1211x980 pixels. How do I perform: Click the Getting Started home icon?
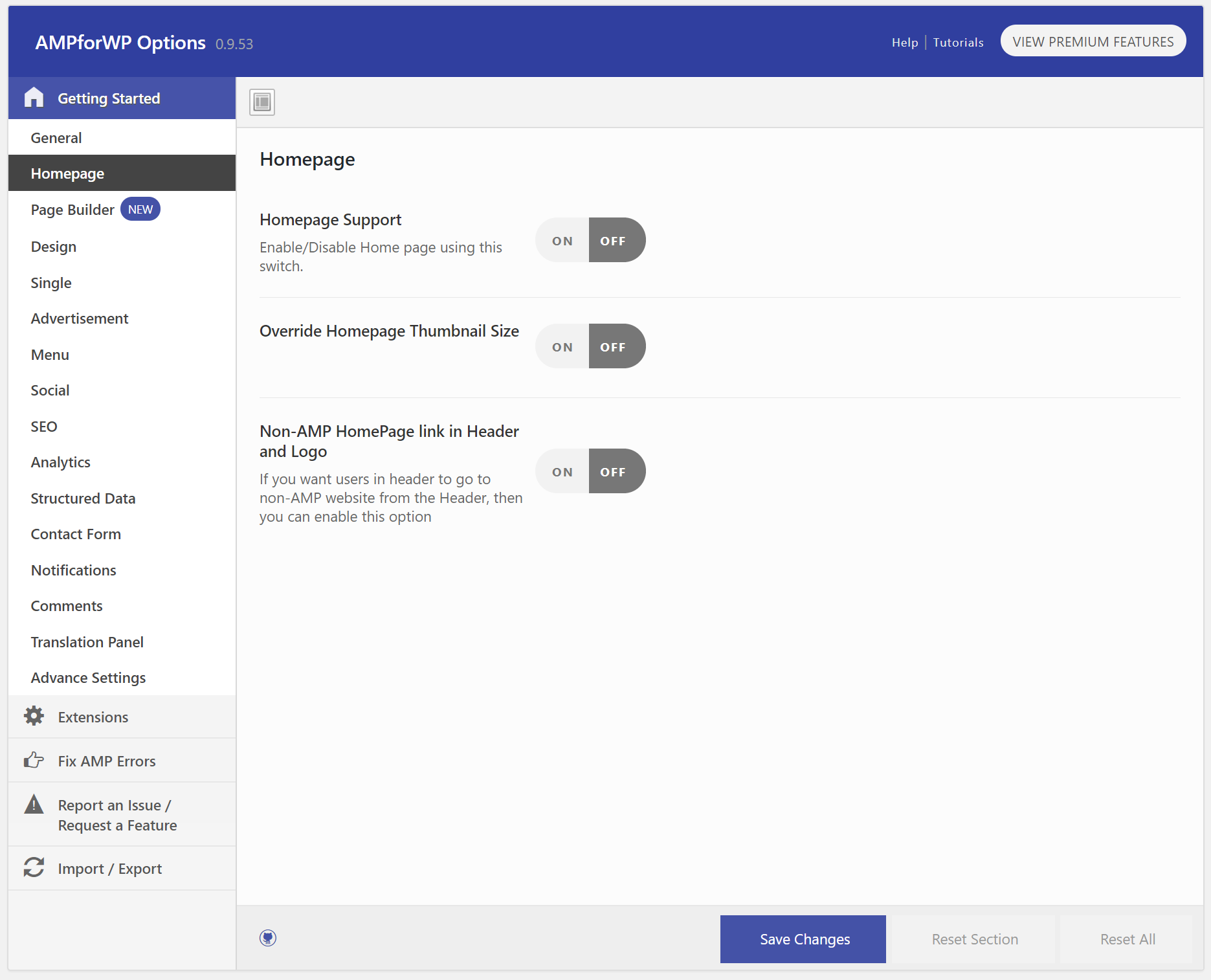(34, 97)
